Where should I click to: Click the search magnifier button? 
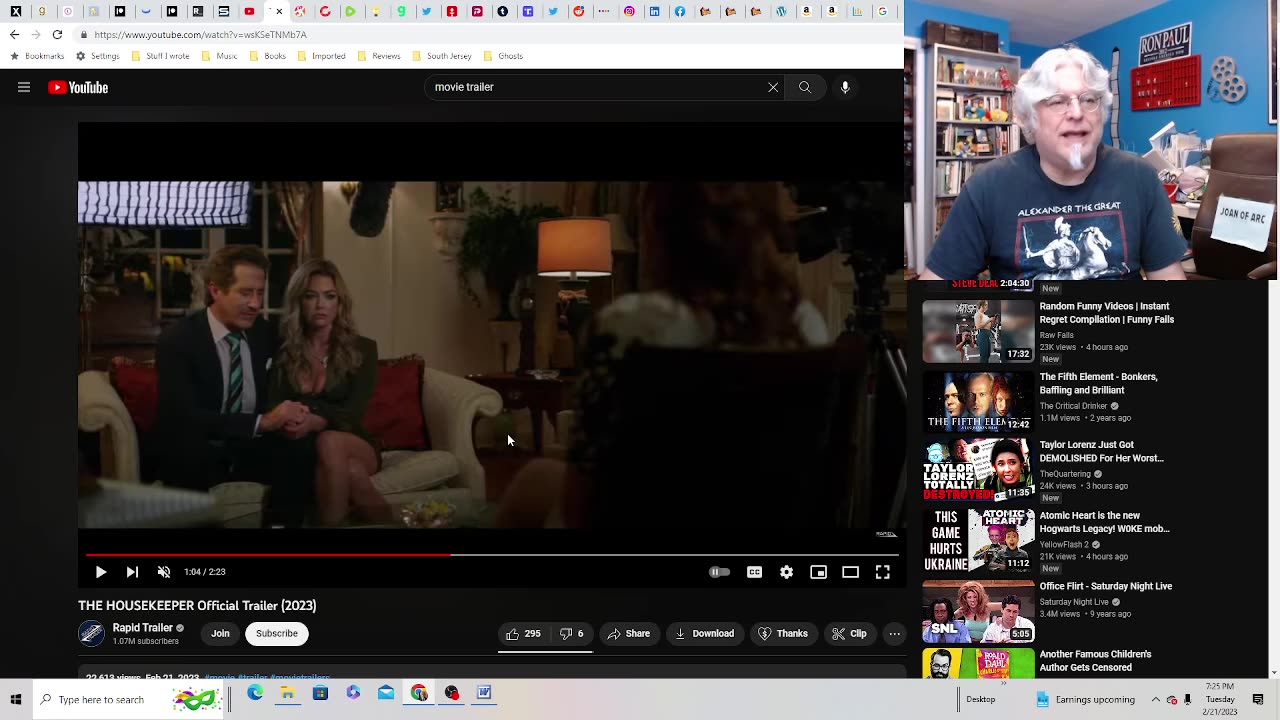[805, 87]
